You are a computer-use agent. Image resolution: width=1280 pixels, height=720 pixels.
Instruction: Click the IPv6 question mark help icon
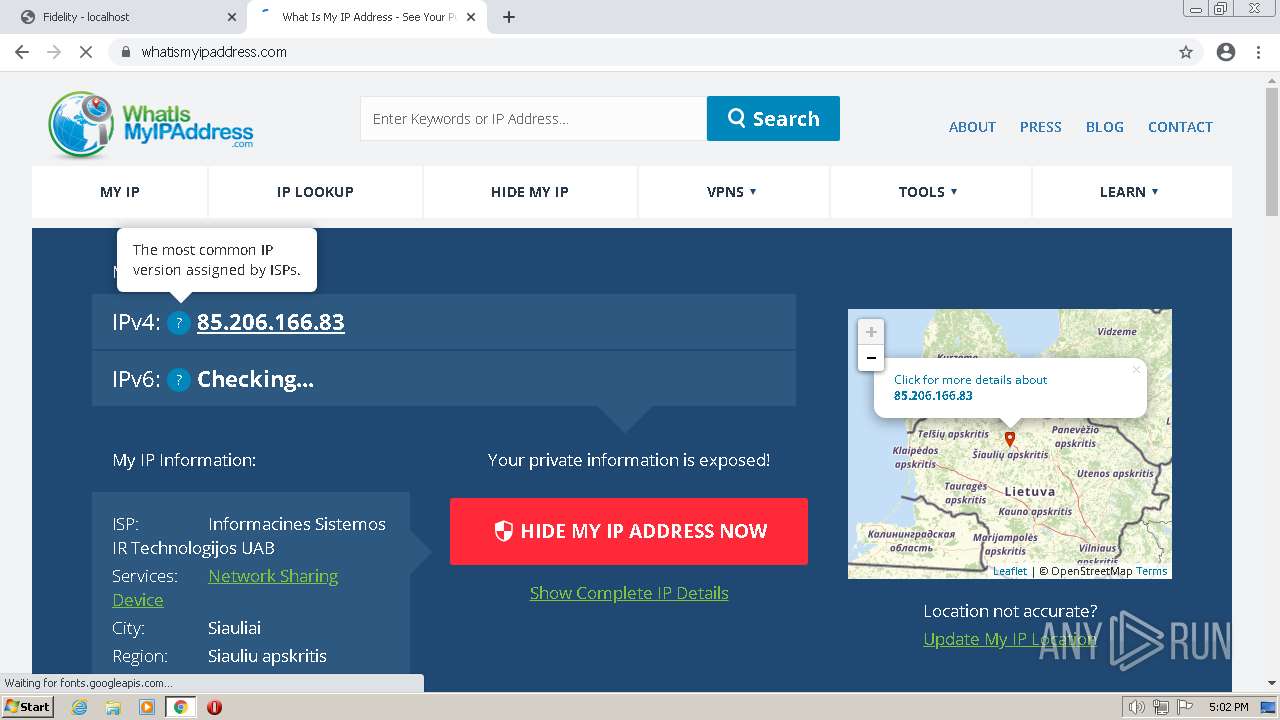point(179,380)
